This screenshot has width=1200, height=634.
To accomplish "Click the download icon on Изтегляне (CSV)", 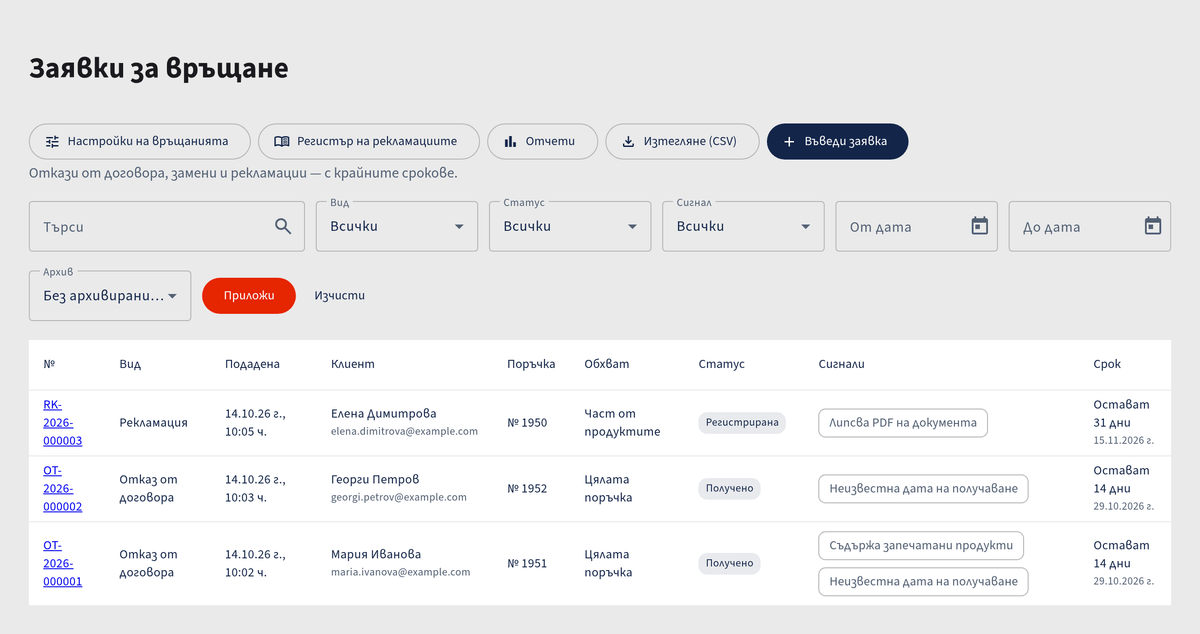I will [x=628, y=142].
